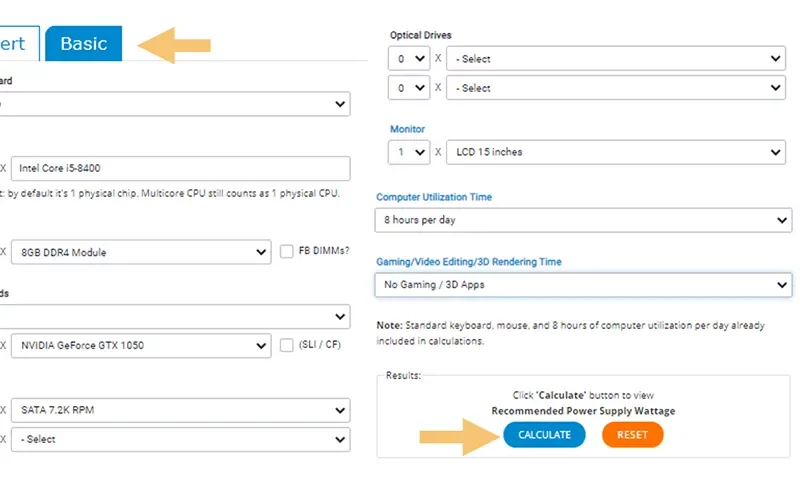This screenshot has height=487, width=800.
Task: Open the monitor quantity dropdown showing 1
Action: 409,152
